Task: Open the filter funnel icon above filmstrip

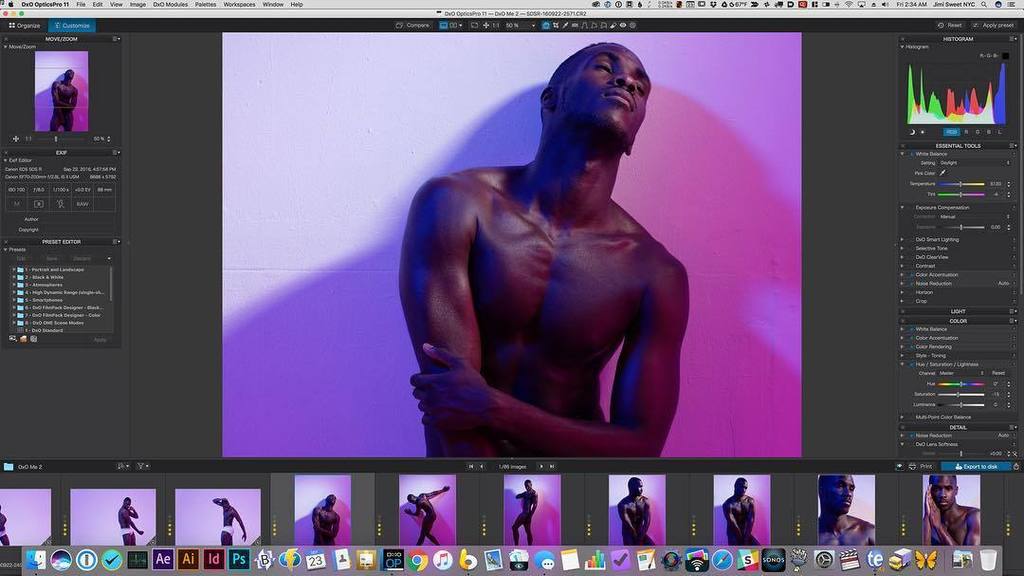Action: coord(142,466)
